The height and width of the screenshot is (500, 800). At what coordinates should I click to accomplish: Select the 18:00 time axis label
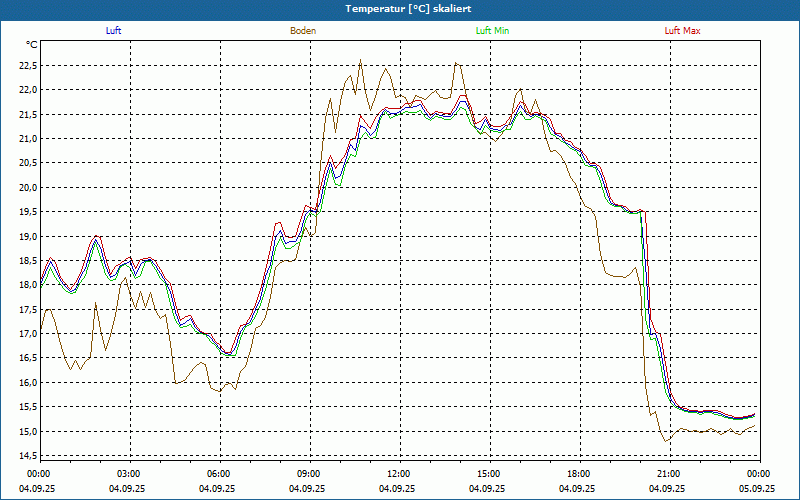coord(578,474)
